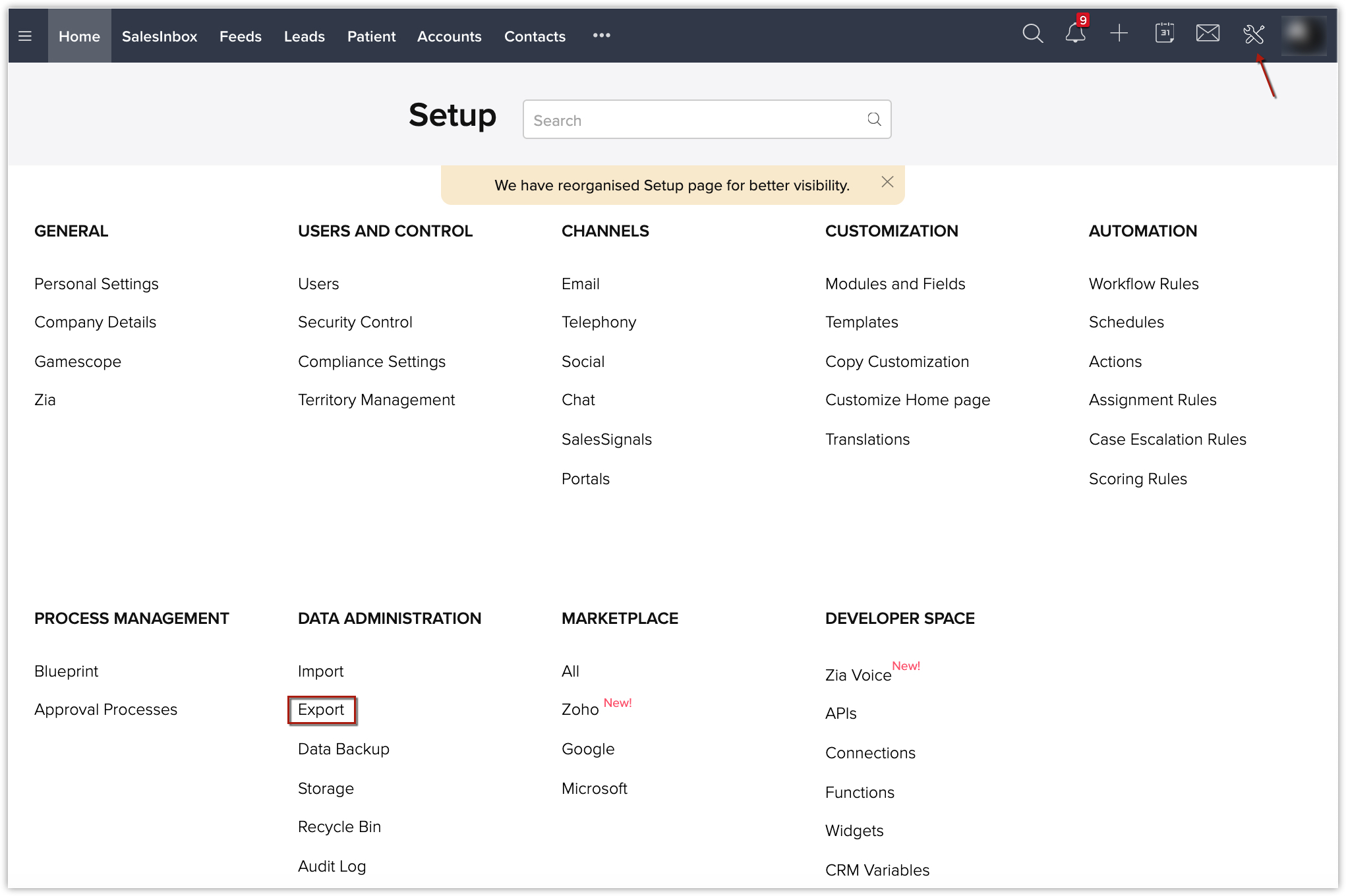Click the plus create-new icon
This screenshot has width=1346, height=896.
1119,34
